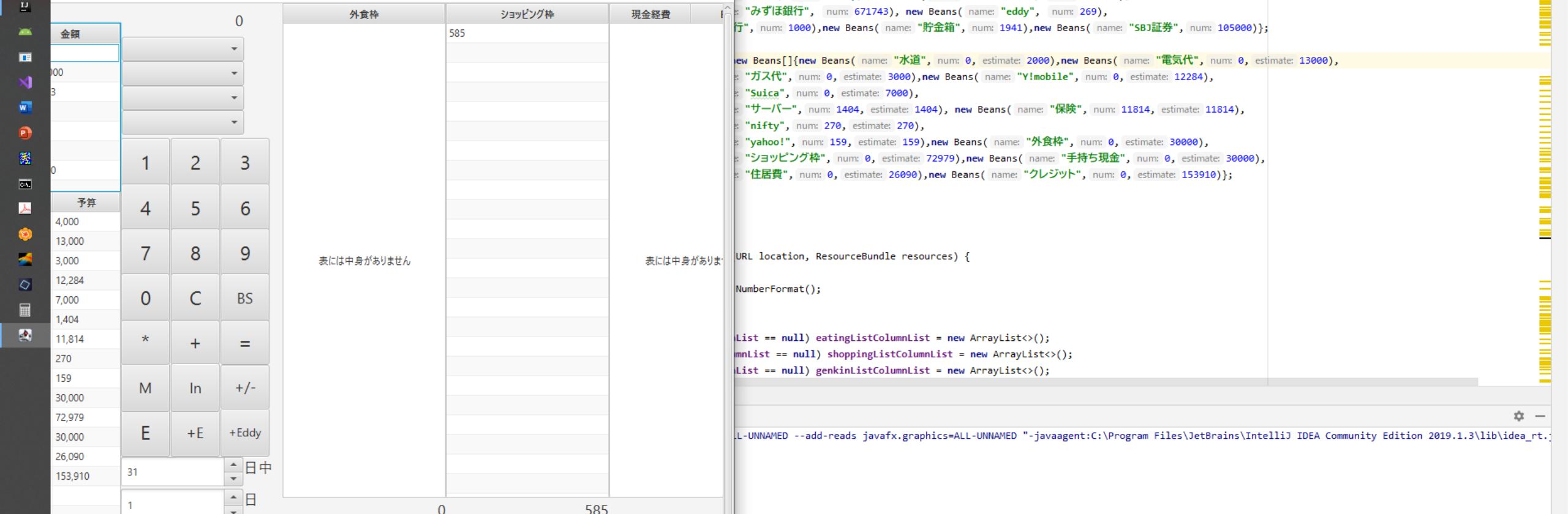The height and width of the screenshot is (514, 1568).
Task: Select the 72,979 budget cell
Action: pyautogui.click(x=86, y=417)
